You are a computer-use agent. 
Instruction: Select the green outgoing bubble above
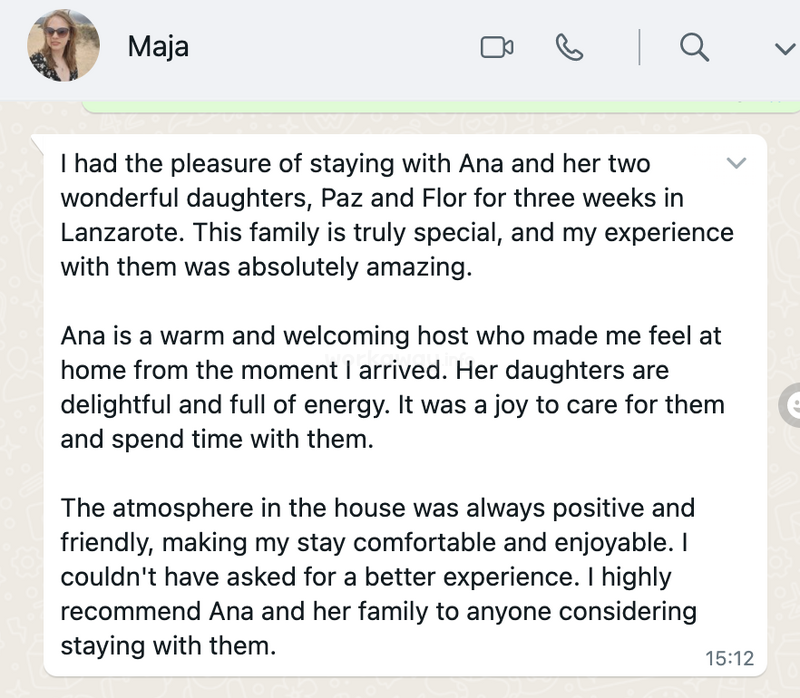[441, 106]
